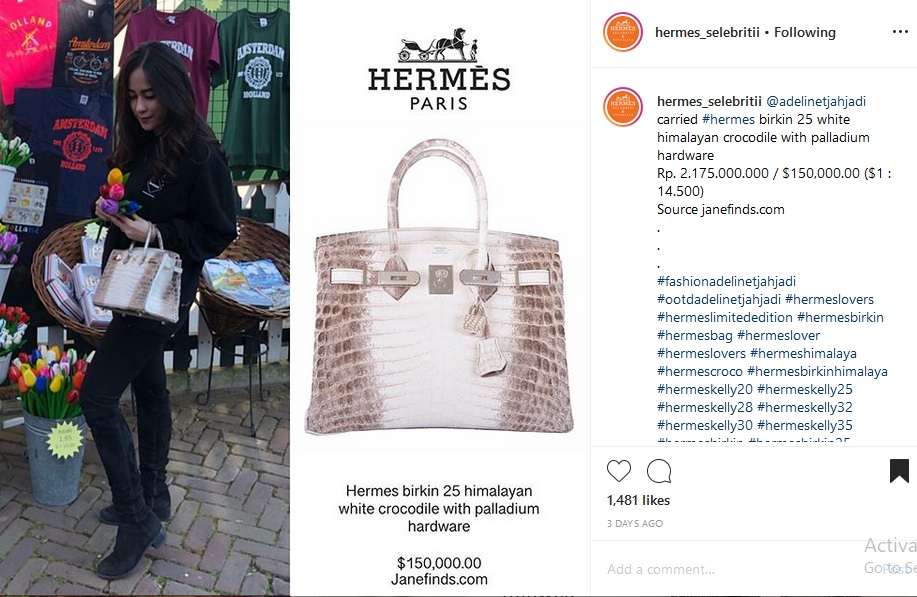The height and width of the screenshot is (597, 917).
Task: Open the #hermes hashtag in caption
Action: click(728, 119)
